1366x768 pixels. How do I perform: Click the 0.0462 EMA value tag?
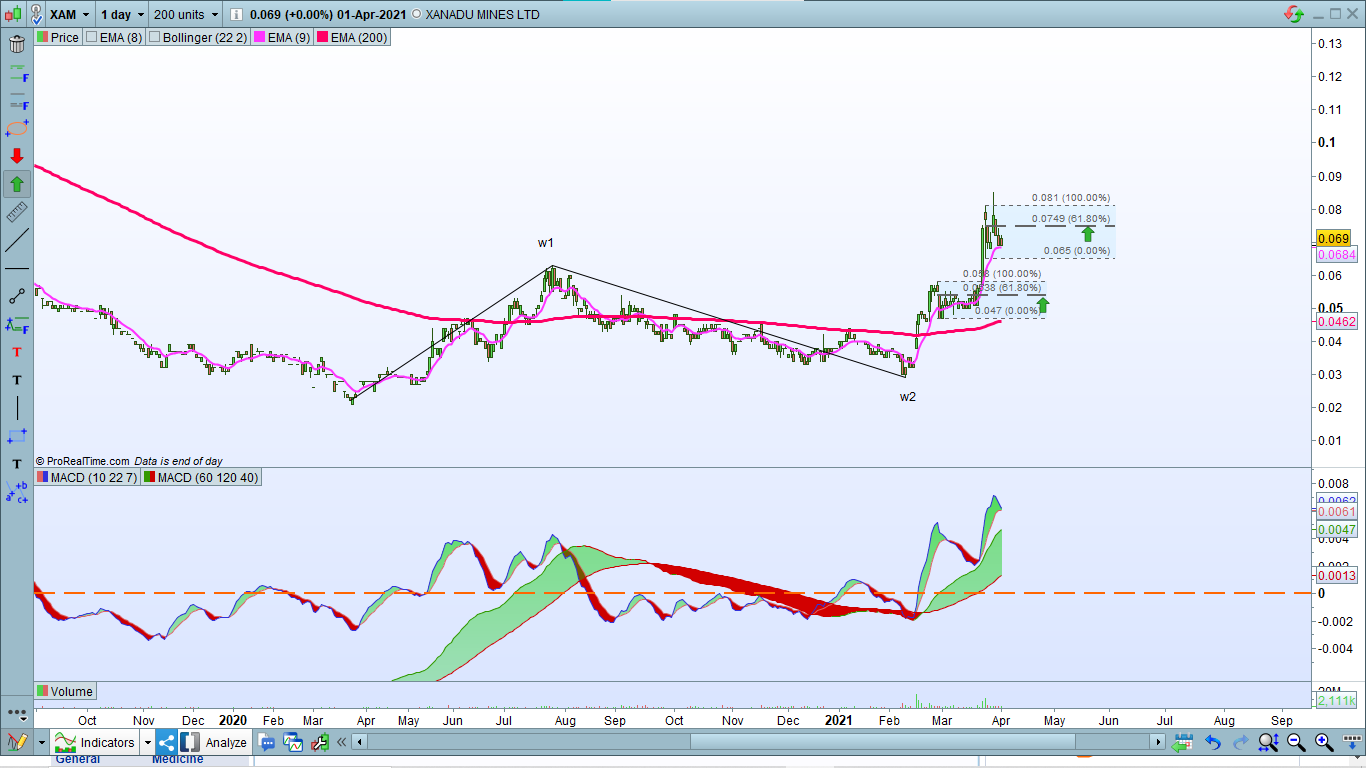tap(1336, 322)
